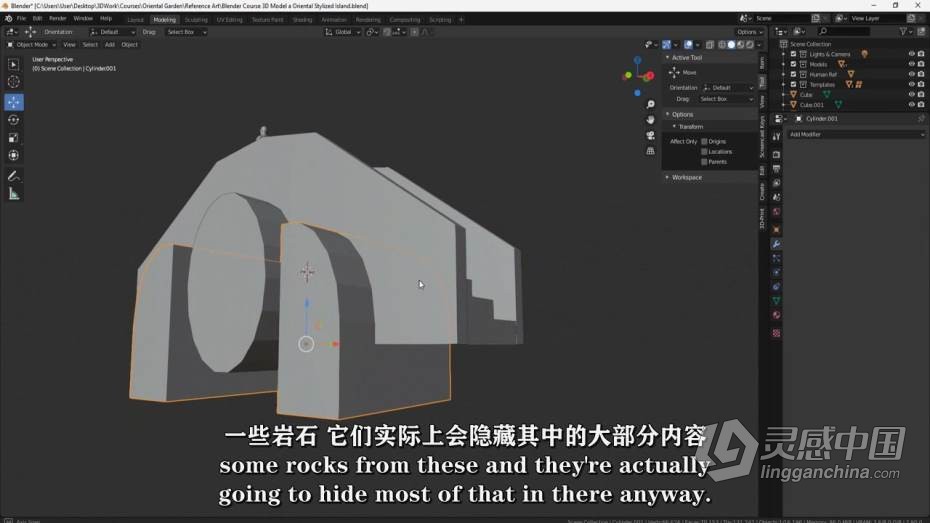Disable Models collection in renders camera icon
The height and width of the screenshot is (523, 930).
[921, 64]
